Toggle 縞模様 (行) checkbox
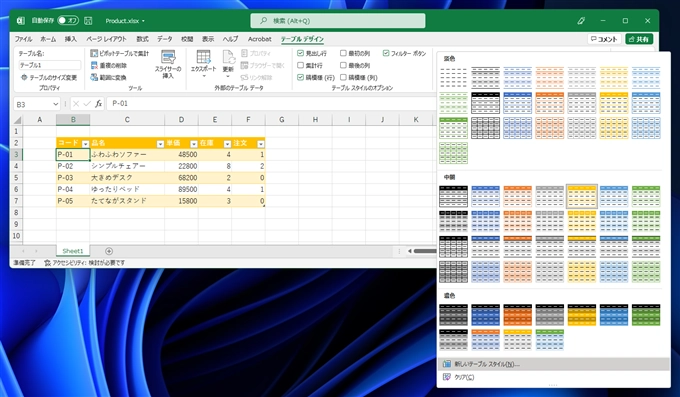The image size is (680, 397). click(x=300, y=77)
